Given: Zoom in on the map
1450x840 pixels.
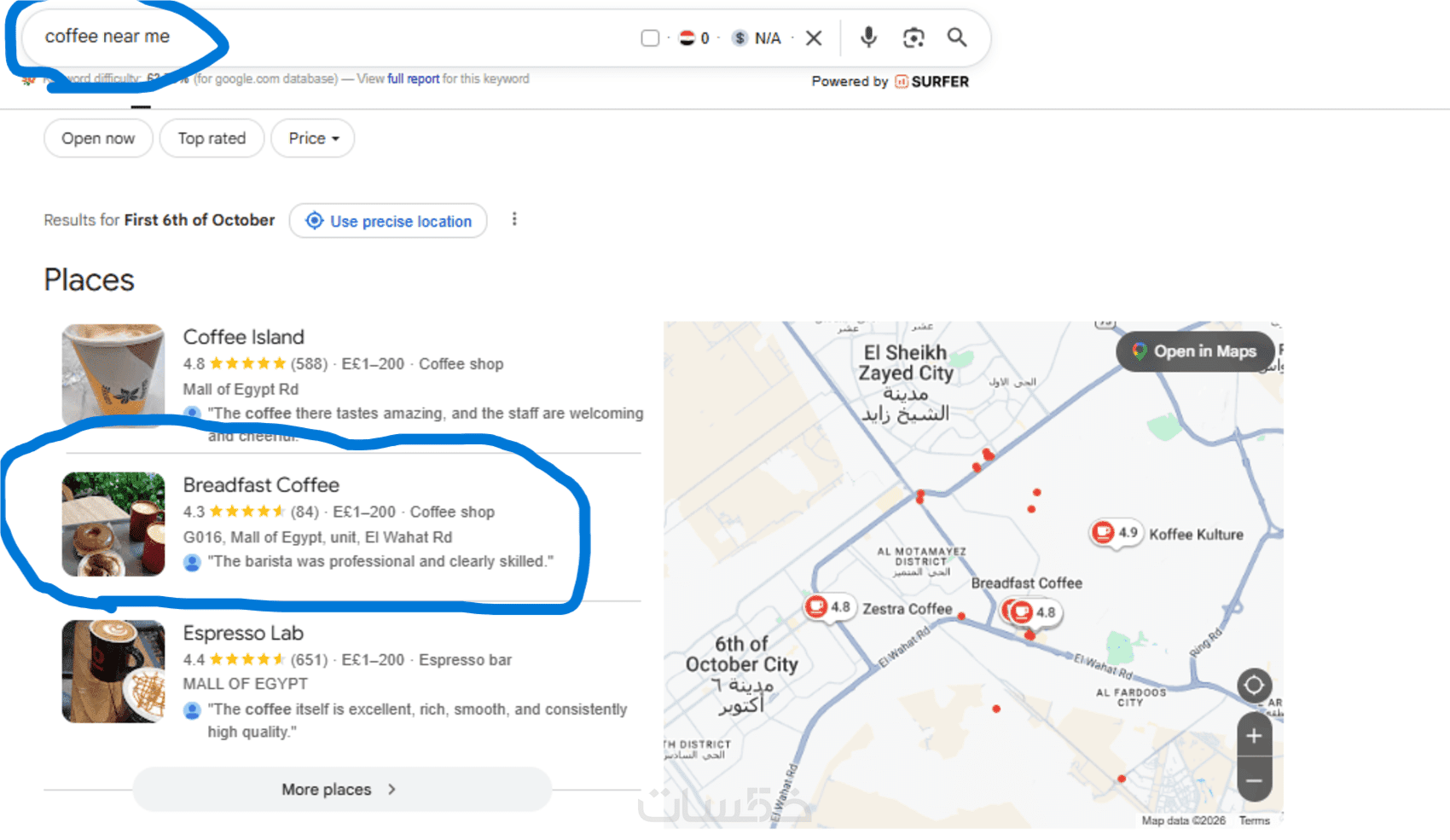Looking at the screenshot, I should click(1254, 736).
